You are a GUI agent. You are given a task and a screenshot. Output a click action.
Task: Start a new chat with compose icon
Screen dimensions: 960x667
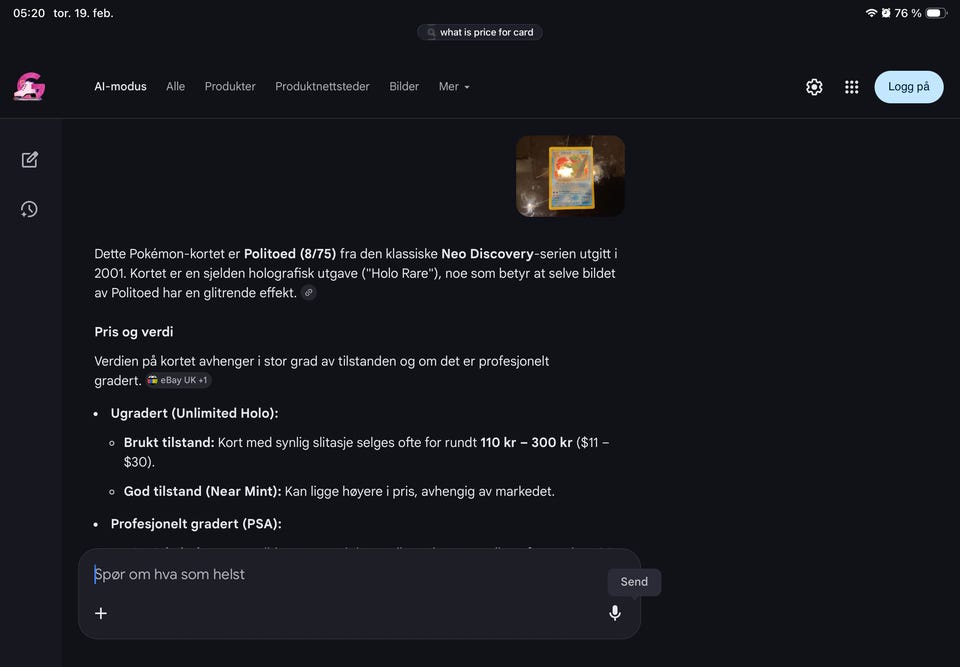tap(29, 160)
